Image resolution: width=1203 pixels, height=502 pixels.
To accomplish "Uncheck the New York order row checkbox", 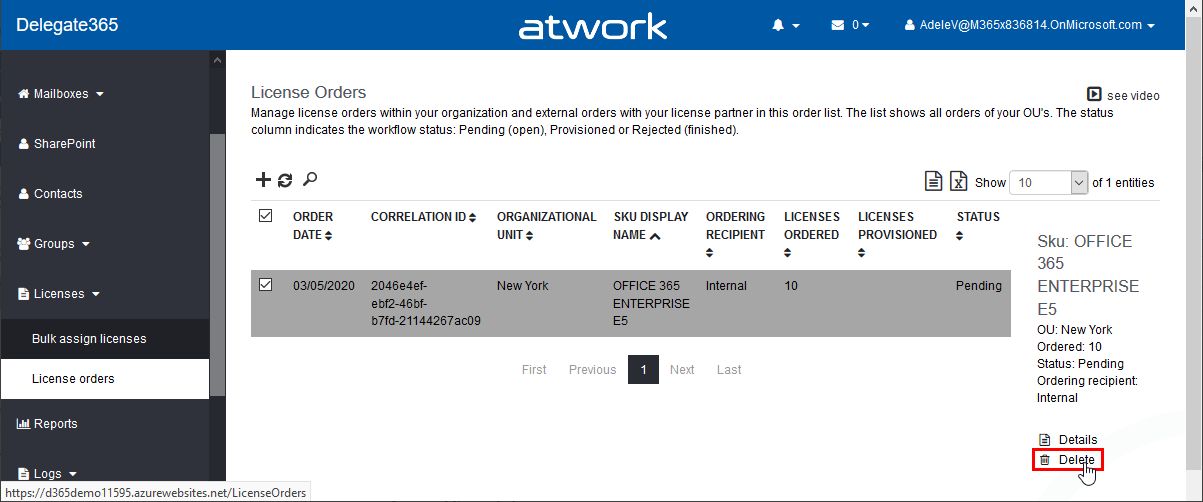I will coord(266,285).
